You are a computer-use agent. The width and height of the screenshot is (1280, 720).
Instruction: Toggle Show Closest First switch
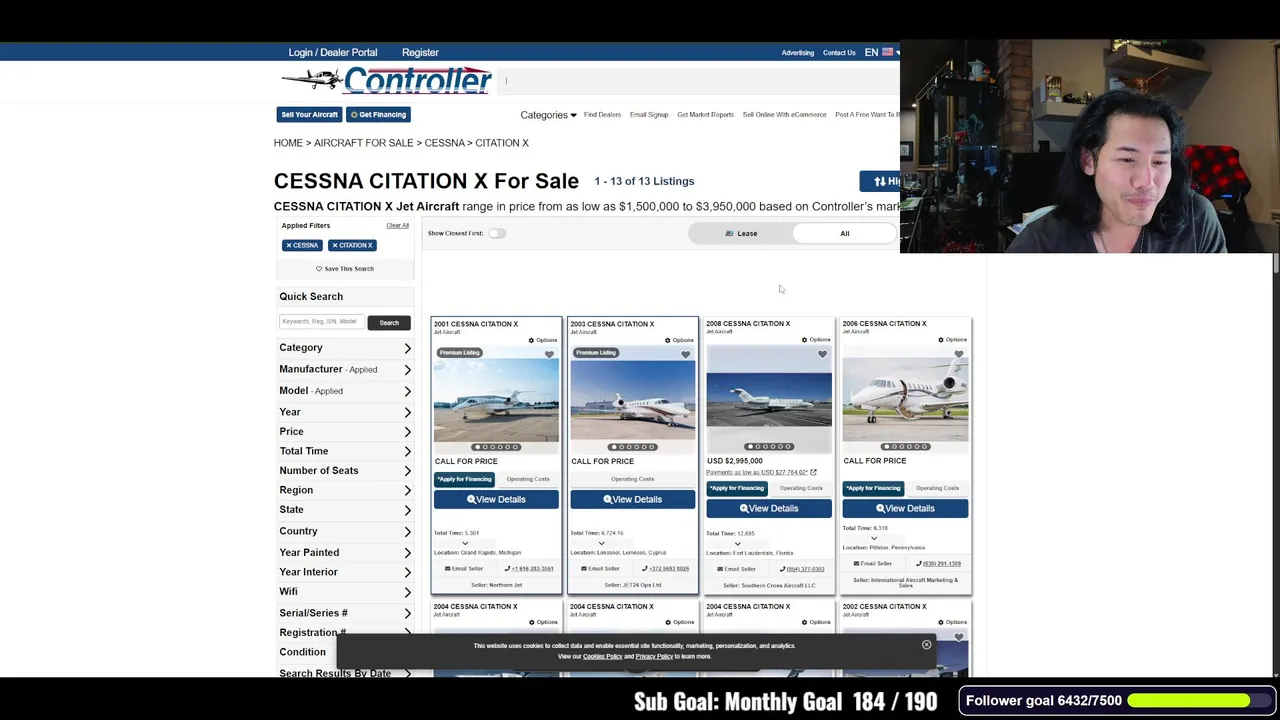pyautogui.click(x=497, y=233)
